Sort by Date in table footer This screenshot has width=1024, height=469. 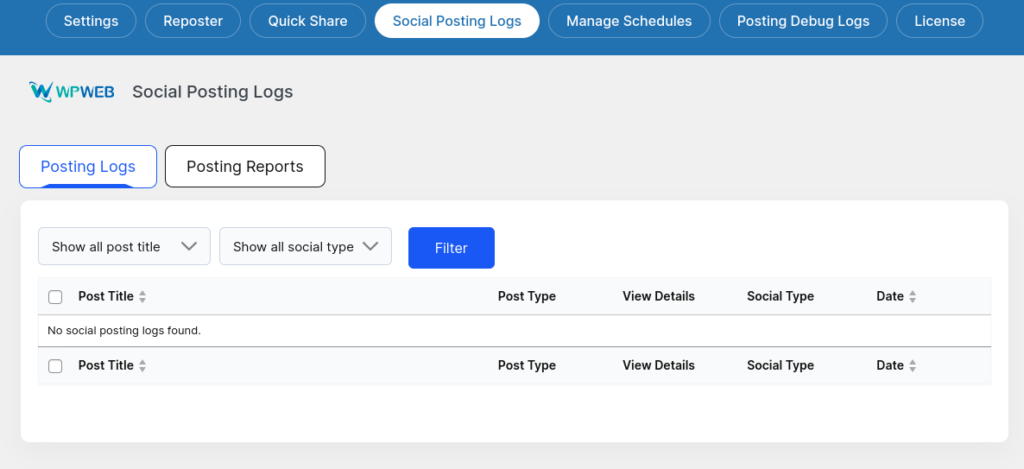click(890, 366)
